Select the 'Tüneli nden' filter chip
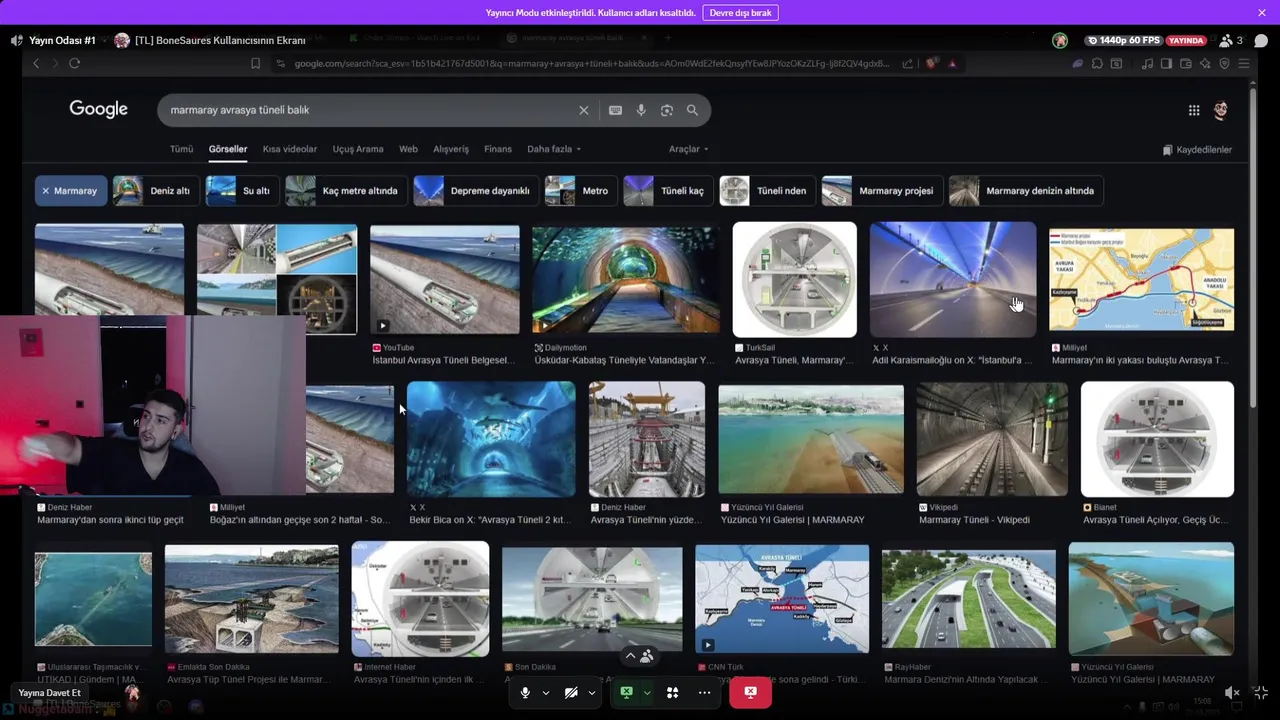Image resolution: width=1280 pixels, height=720 pixels. pyautogui.click(x=766, y=191)
